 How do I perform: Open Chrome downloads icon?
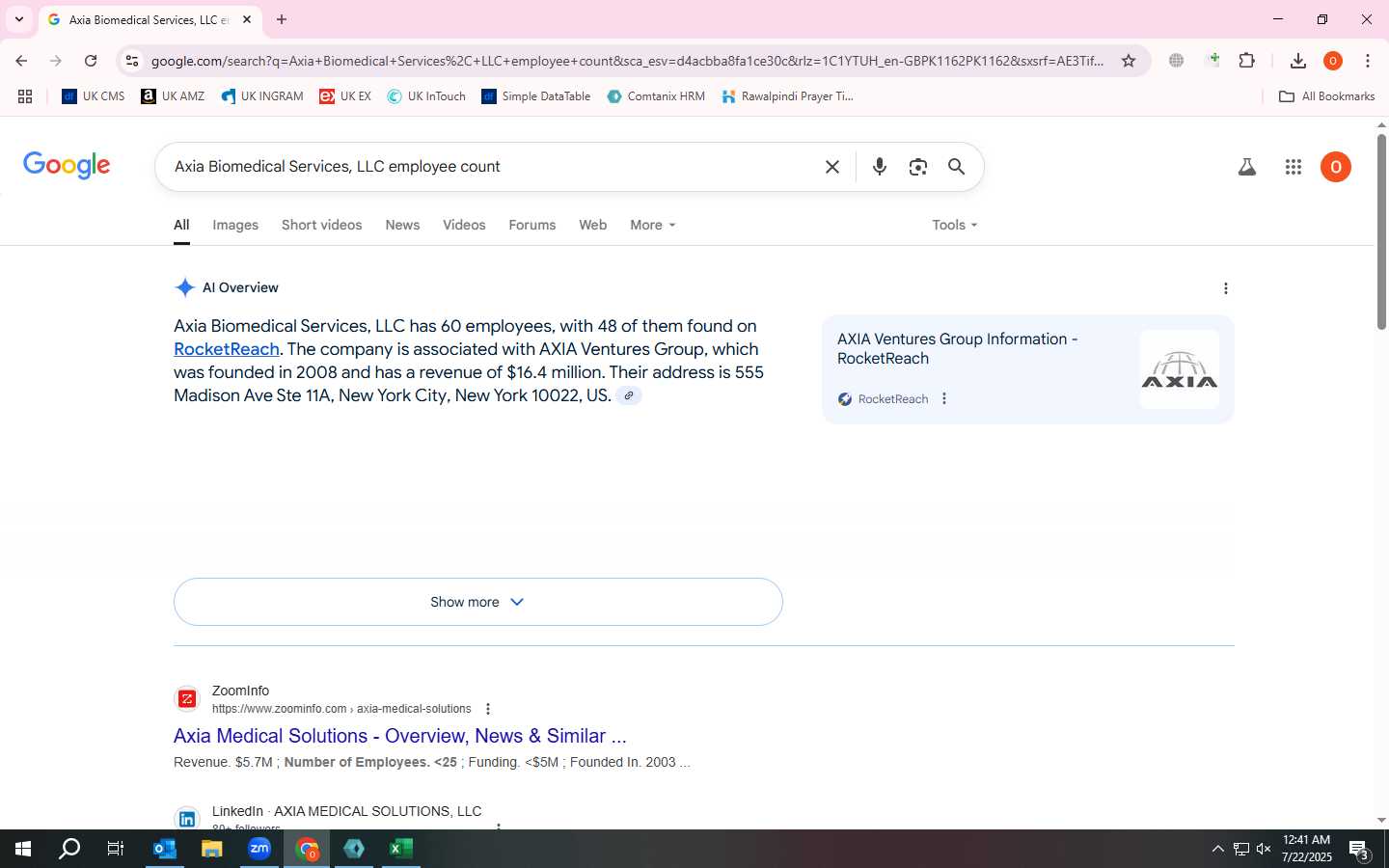1297,61
